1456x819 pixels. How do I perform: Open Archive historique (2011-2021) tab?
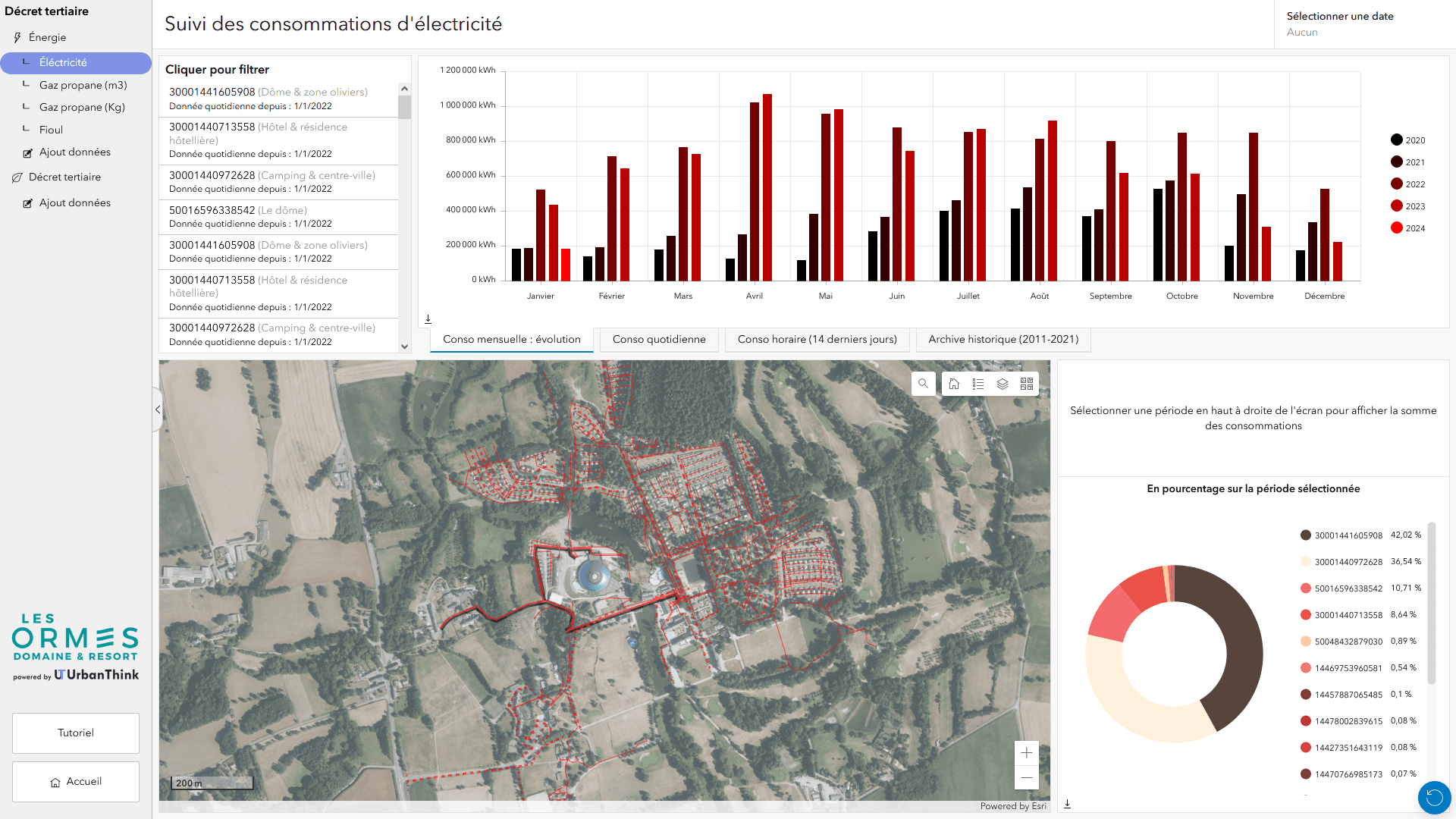[x=1003, y=339]
